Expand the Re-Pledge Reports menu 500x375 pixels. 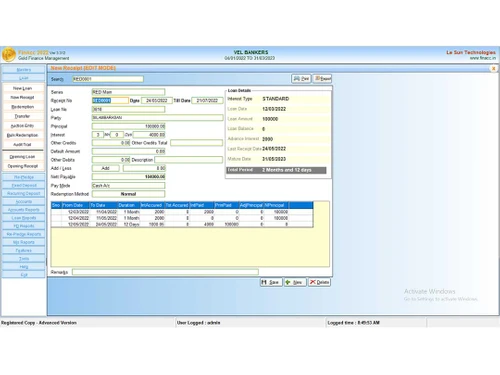click(23, 234)
